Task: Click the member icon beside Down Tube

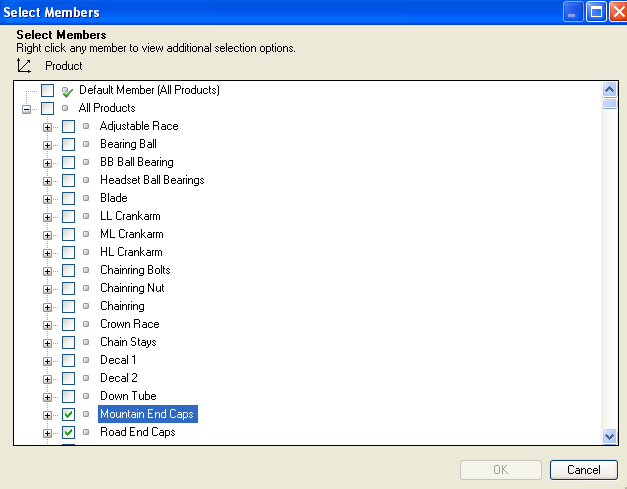Action: pos(86,396)
